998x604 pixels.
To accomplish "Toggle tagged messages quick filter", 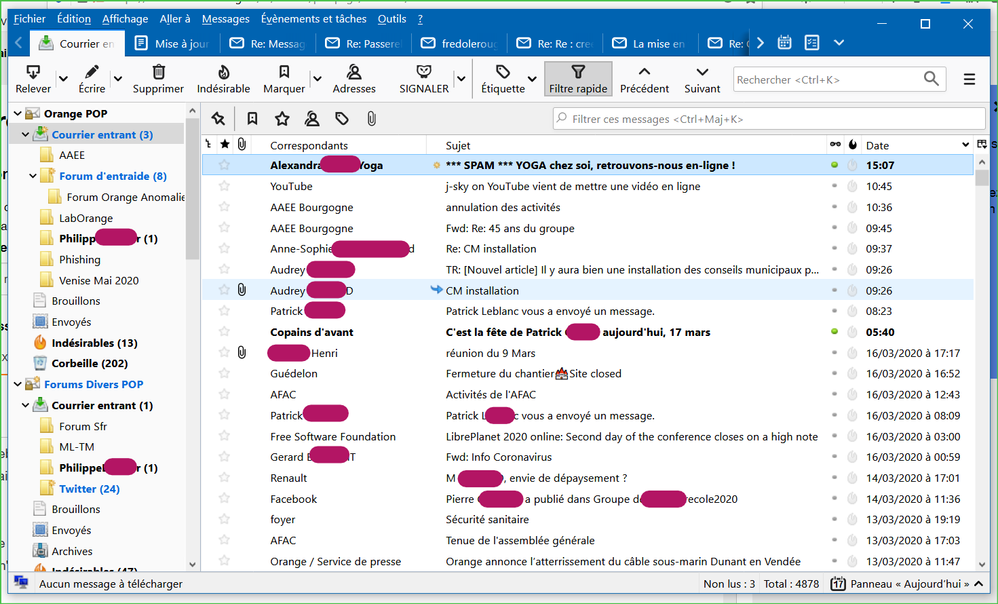I will 342,118.
